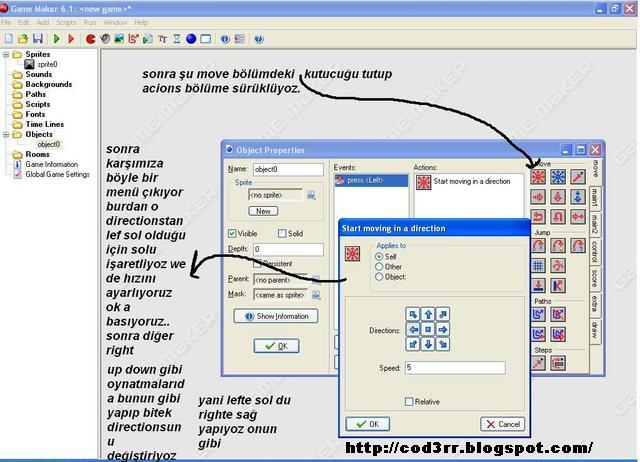This screenshot has height=462, width=640.
Task: Toggle the center stop direction button
Action: point(428,329)
